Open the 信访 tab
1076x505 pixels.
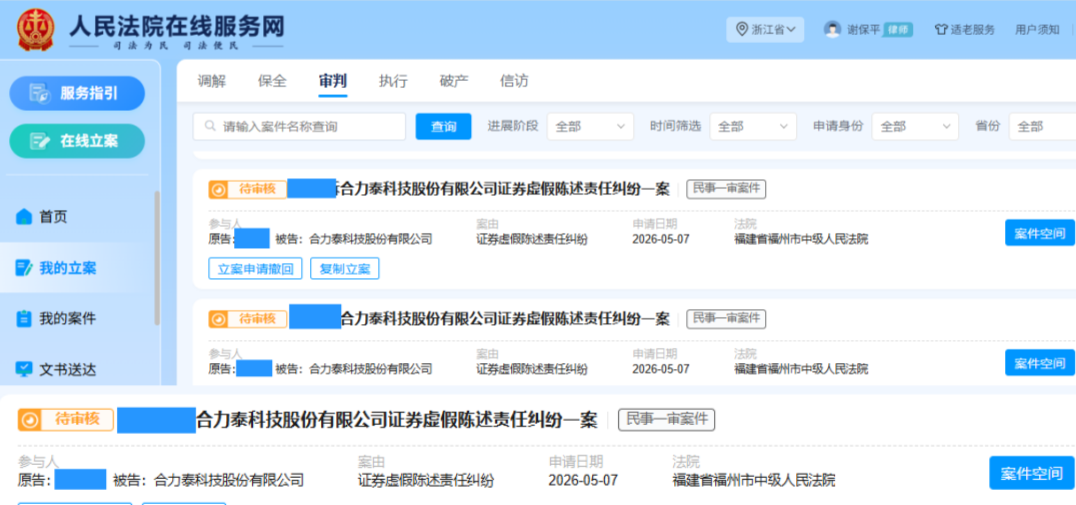pos(514,81)
